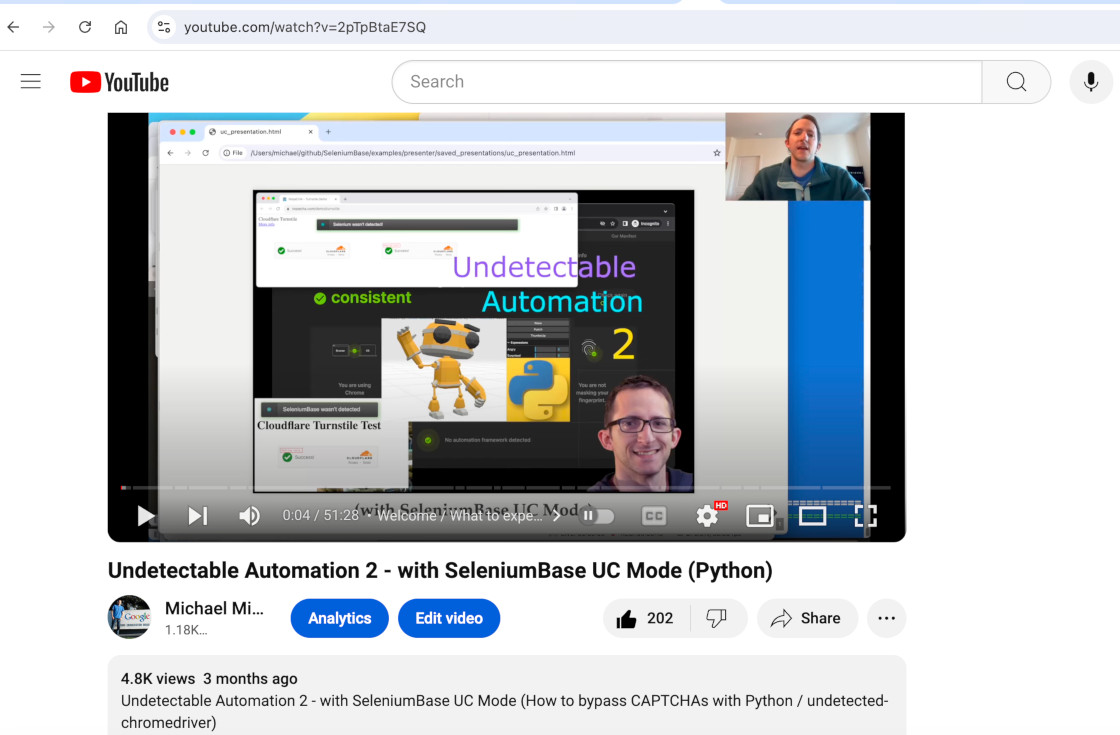Share the video
Viewport: 1120px width, 735px height.
click(x=806, y=619)
